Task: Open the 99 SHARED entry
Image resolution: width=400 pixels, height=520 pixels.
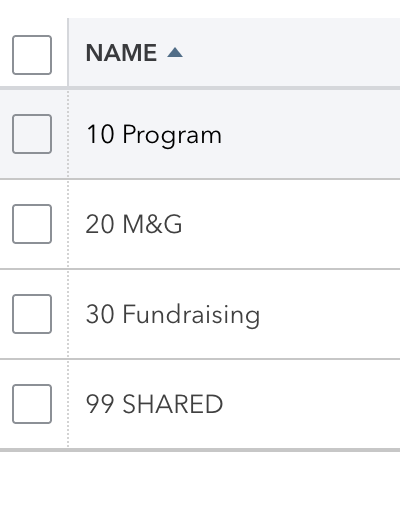Action: point(154,404)
